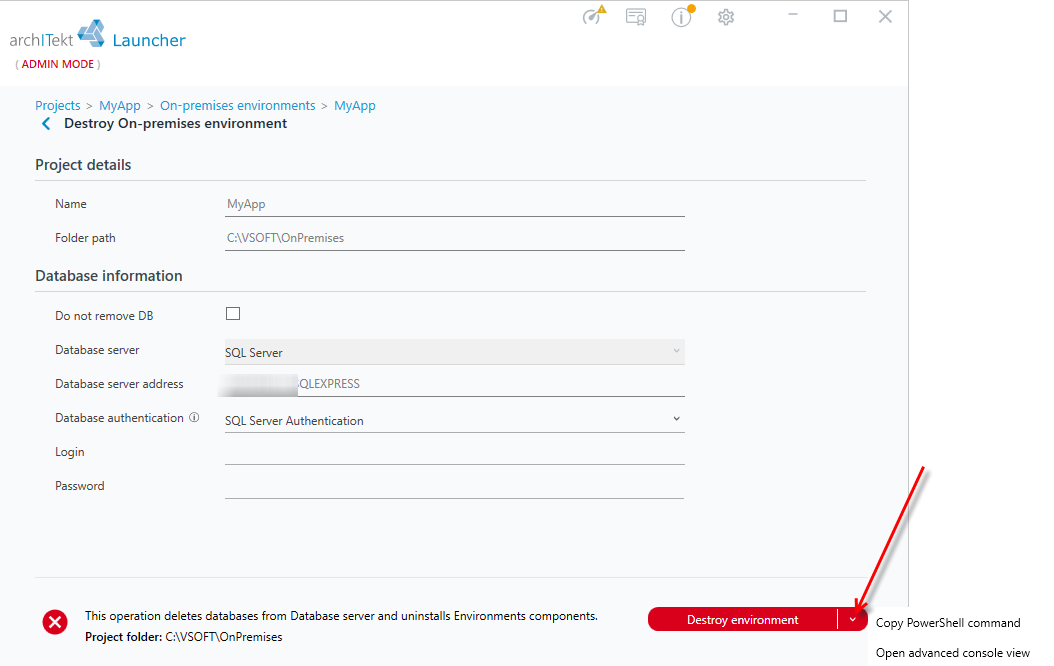Expand the Destroy environment split-button arrow
The image size is (1054, 666).
(852, 620)
